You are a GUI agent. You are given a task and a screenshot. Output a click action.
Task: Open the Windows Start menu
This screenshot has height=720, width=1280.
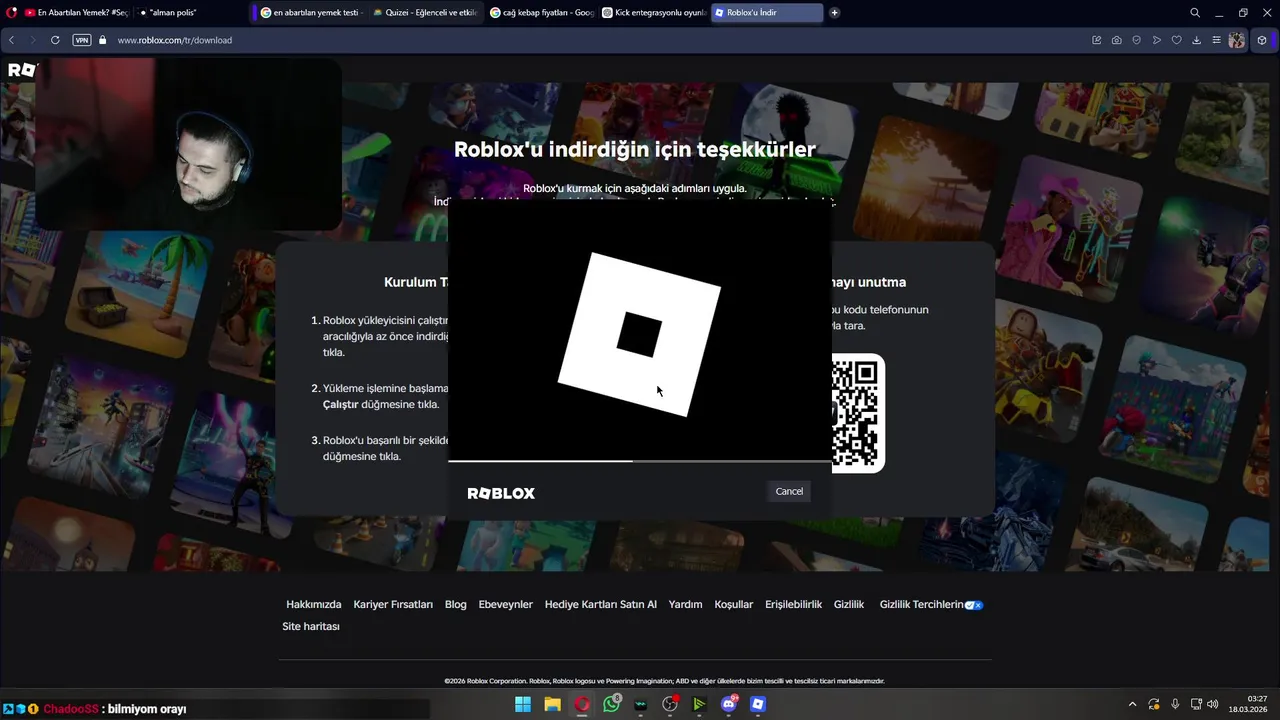(523, 704)
